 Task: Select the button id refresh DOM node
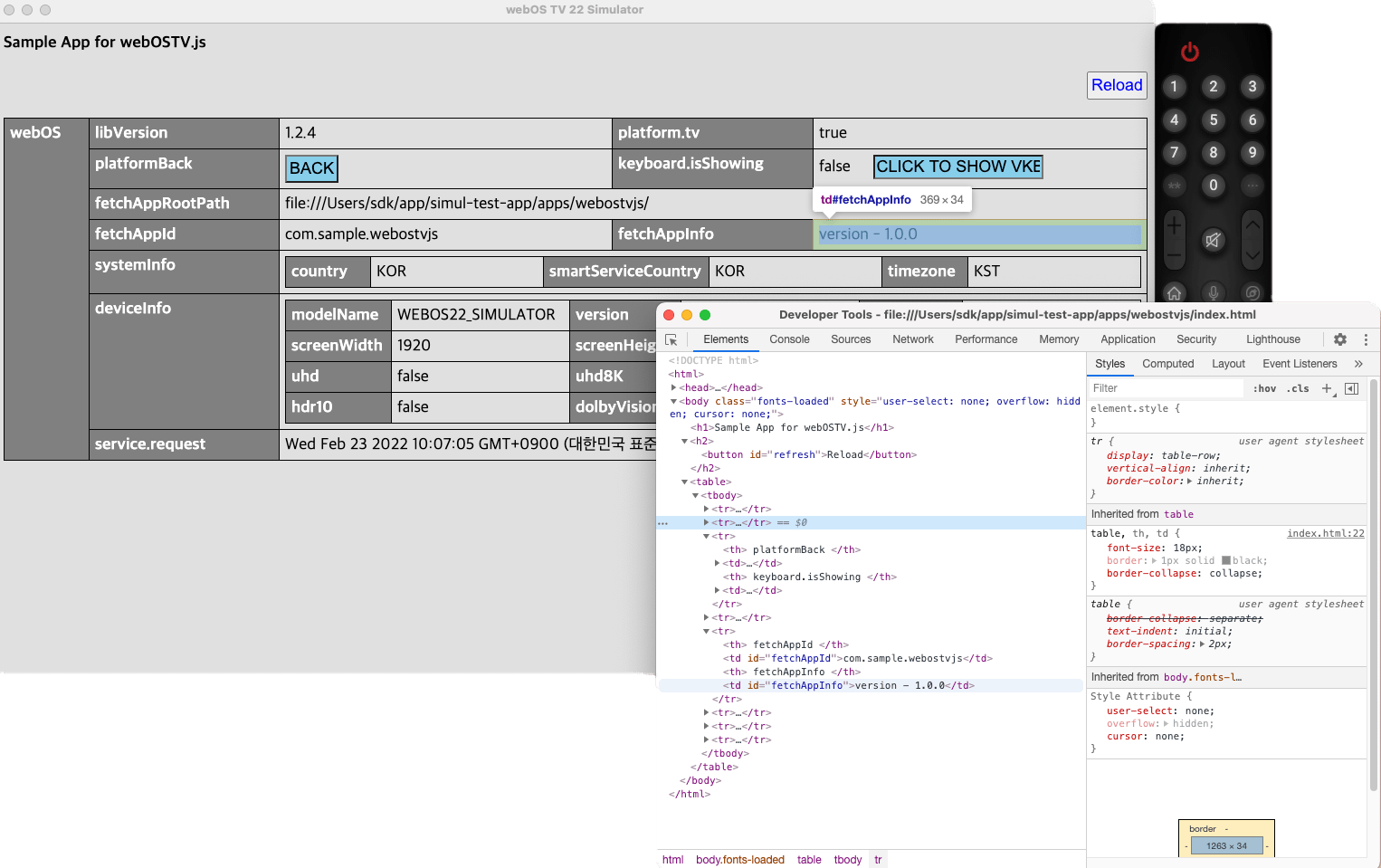click(x=808, y=454)
